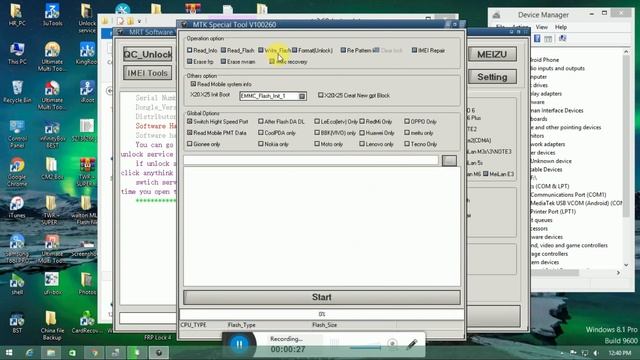Click Device Manager scroll down arrow
The image size is (640, 360).
point(626,265)
